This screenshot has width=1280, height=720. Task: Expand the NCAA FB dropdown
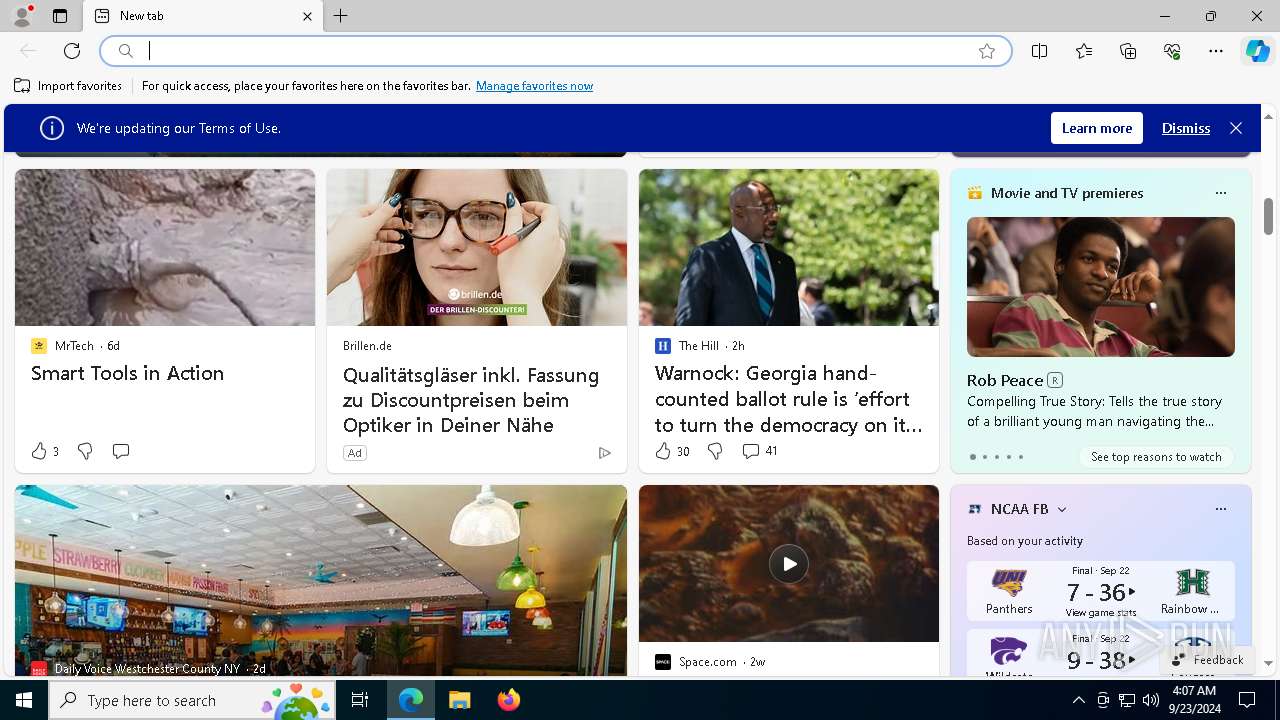click(1062, 509)
